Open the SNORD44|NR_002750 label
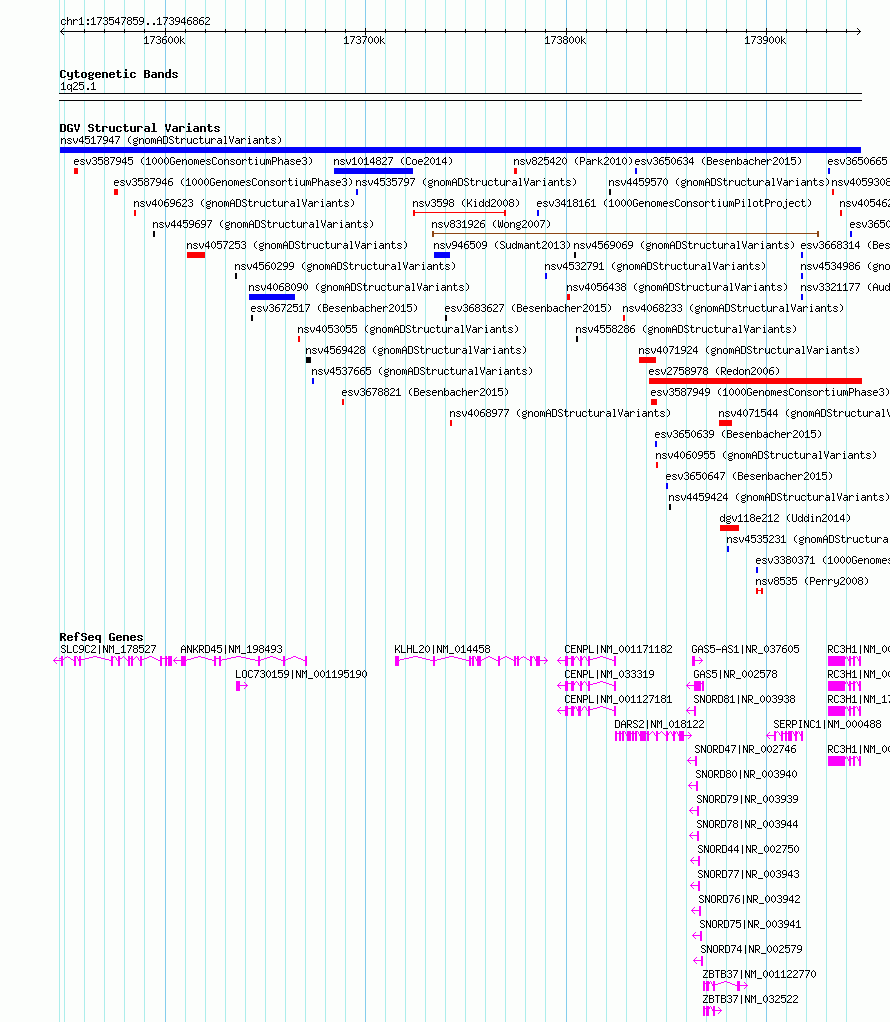The height and width of the screenshot is (1022, 890). (749, 849)
